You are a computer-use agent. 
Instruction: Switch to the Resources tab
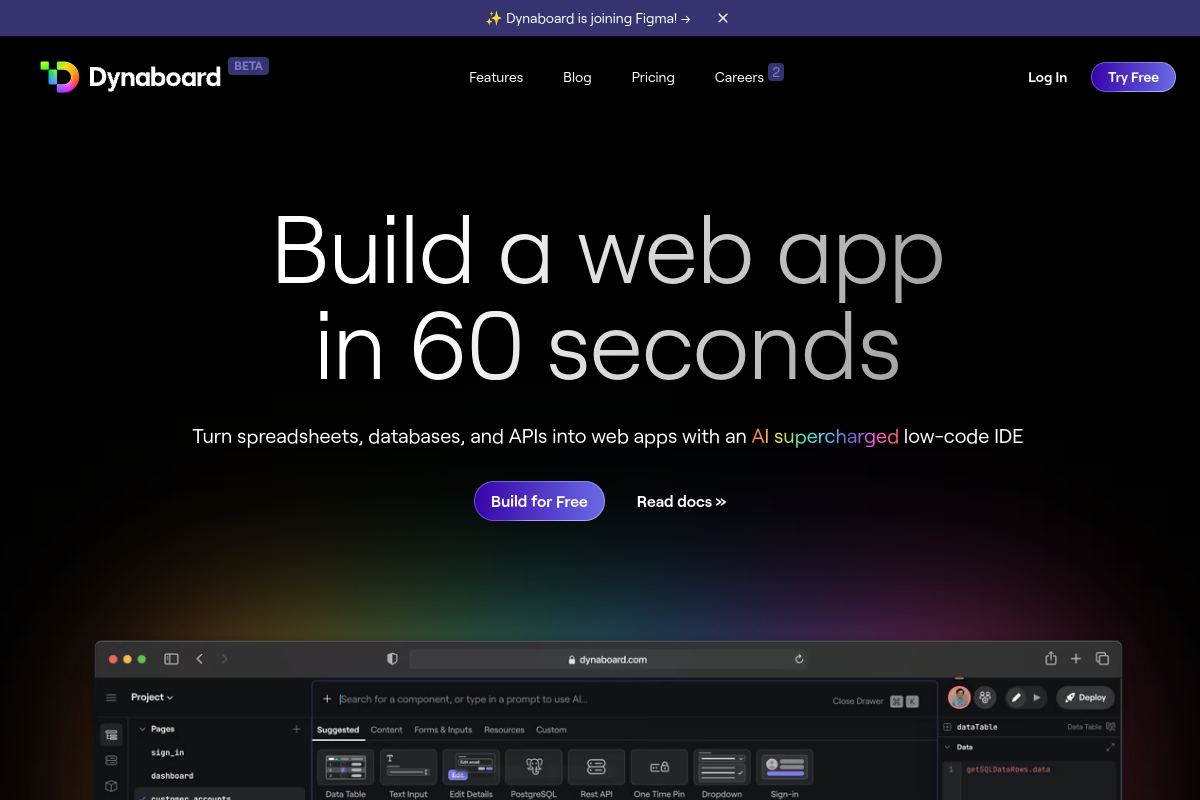click(504, 730)
